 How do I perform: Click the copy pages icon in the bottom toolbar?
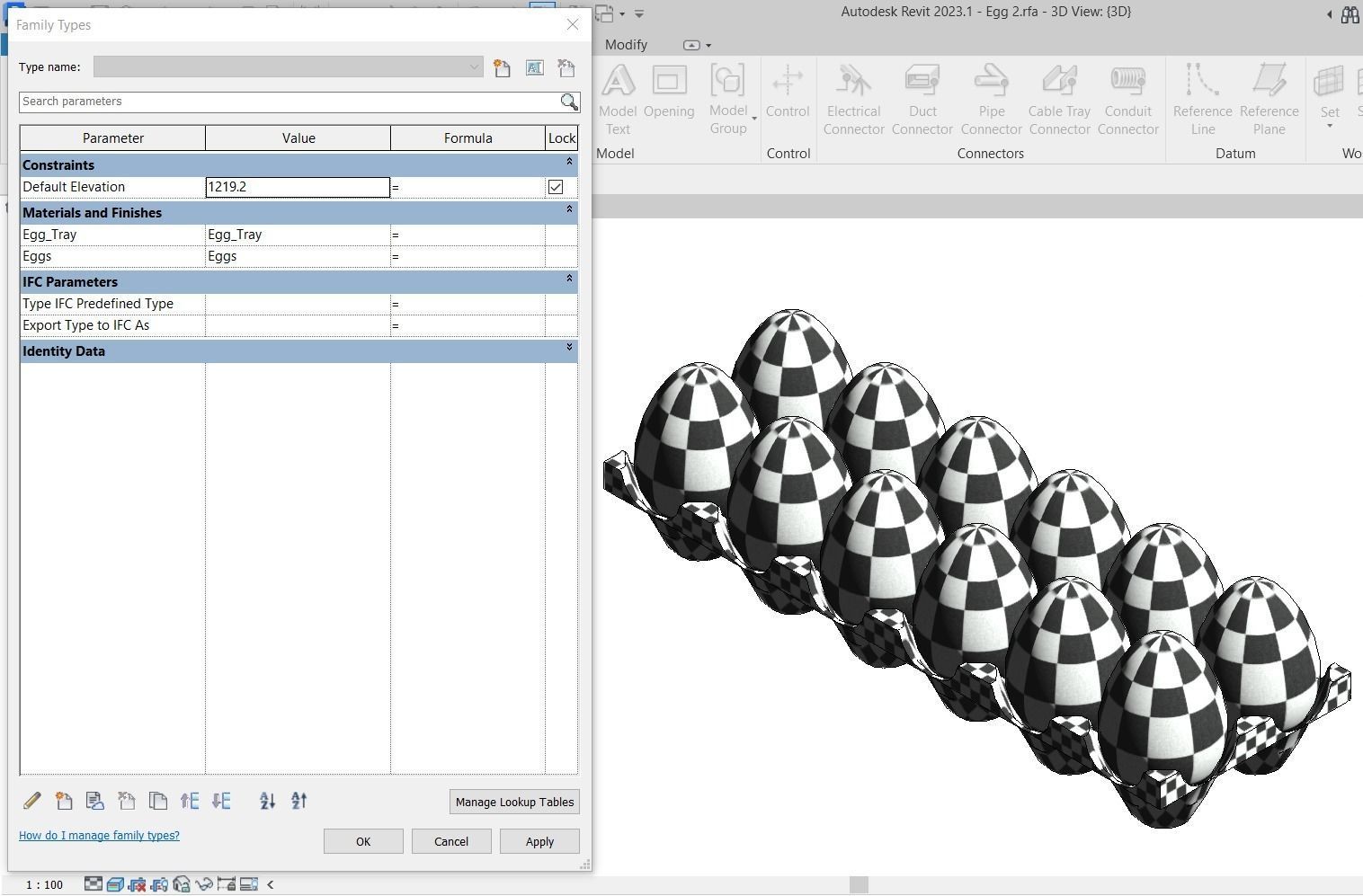tap(158, 801)
